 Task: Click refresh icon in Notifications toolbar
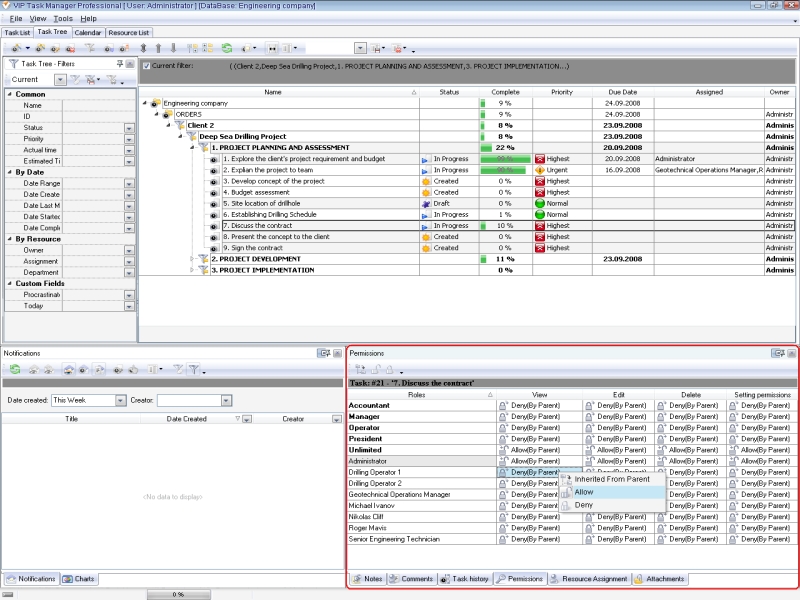point(15,369)
